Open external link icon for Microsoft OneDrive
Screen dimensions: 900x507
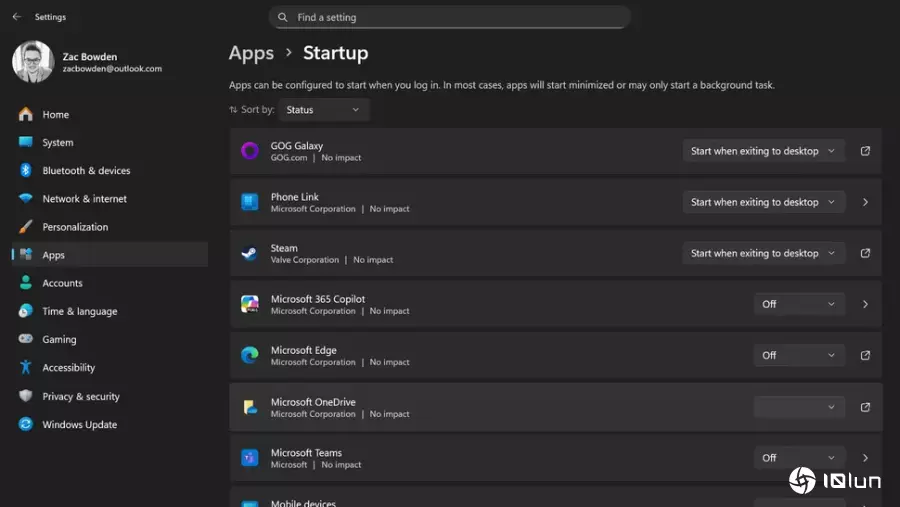coord(865,407)
